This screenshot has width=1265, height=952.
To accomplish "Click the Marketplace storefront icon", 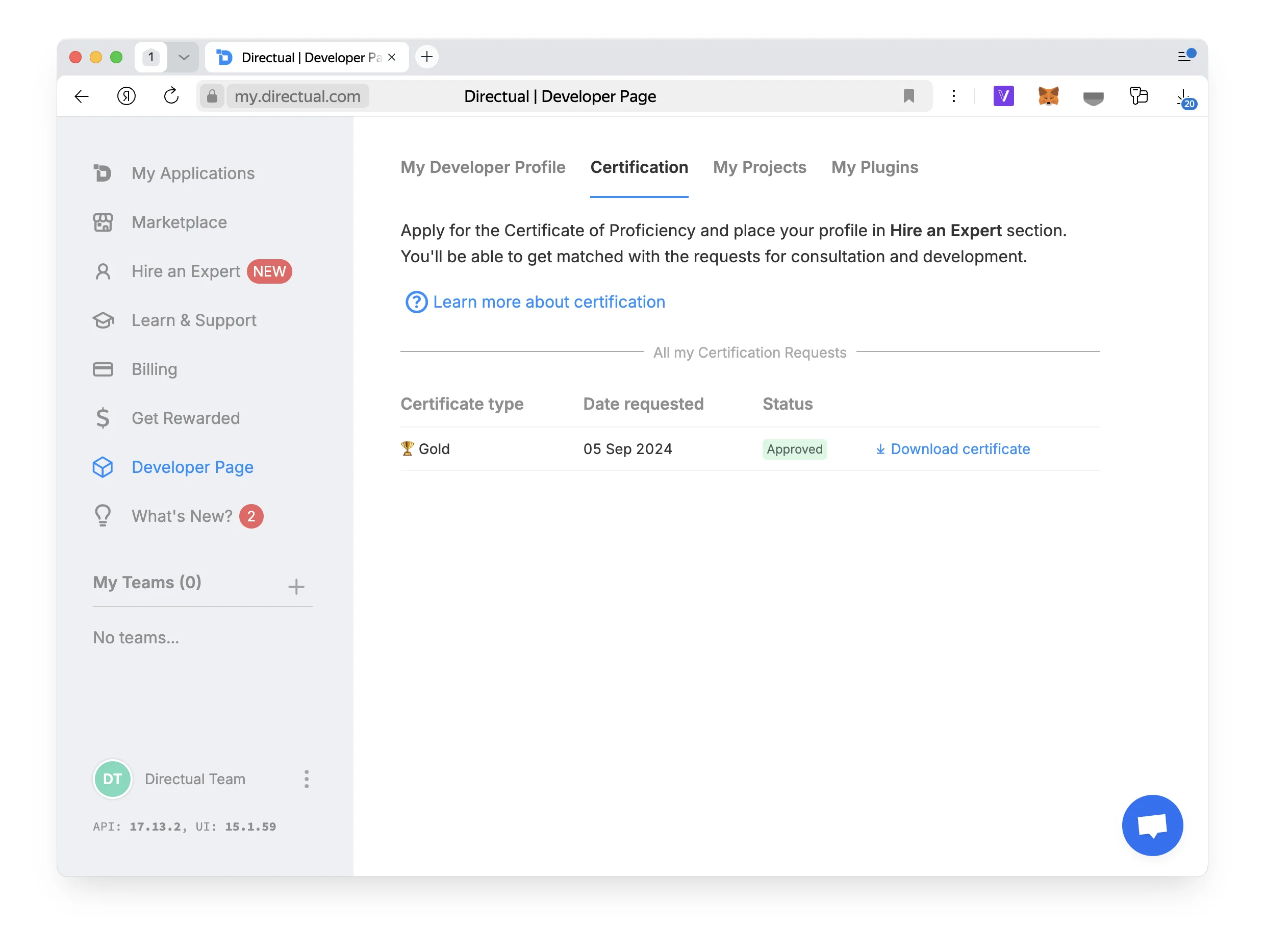I will (x=103, y=222).
